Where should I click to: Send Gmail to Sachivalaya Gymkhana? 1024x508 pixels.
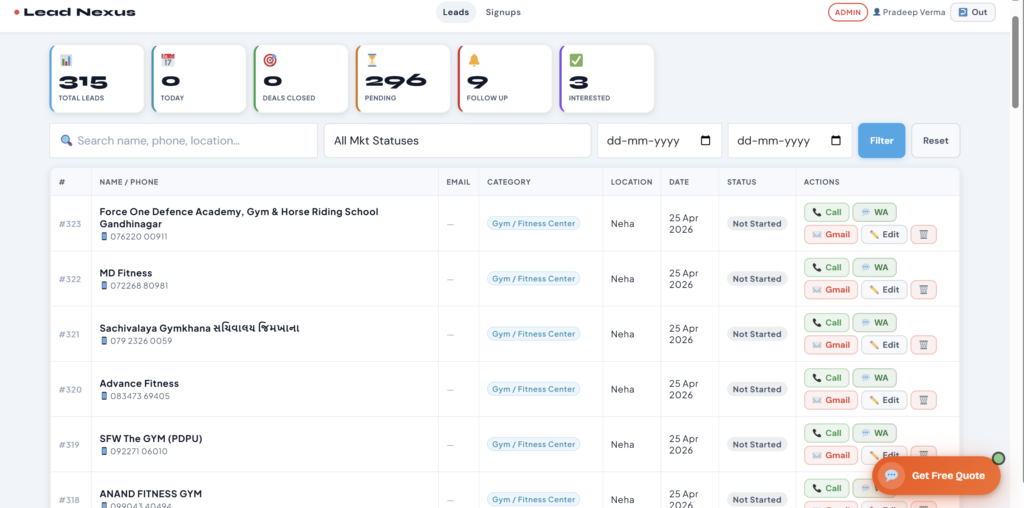(831, 345)
